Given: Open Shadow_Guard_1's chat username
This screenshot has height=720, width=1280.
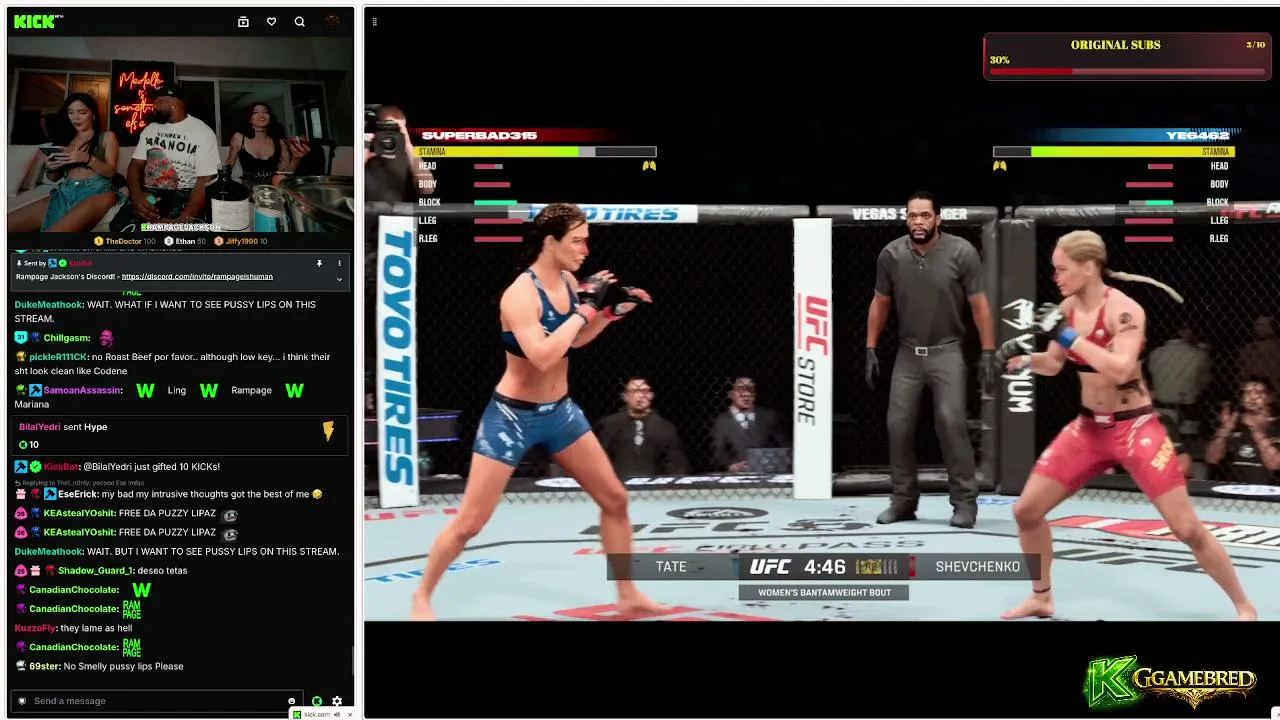Looking at the screenshot, I should click(x=95, y=571).
